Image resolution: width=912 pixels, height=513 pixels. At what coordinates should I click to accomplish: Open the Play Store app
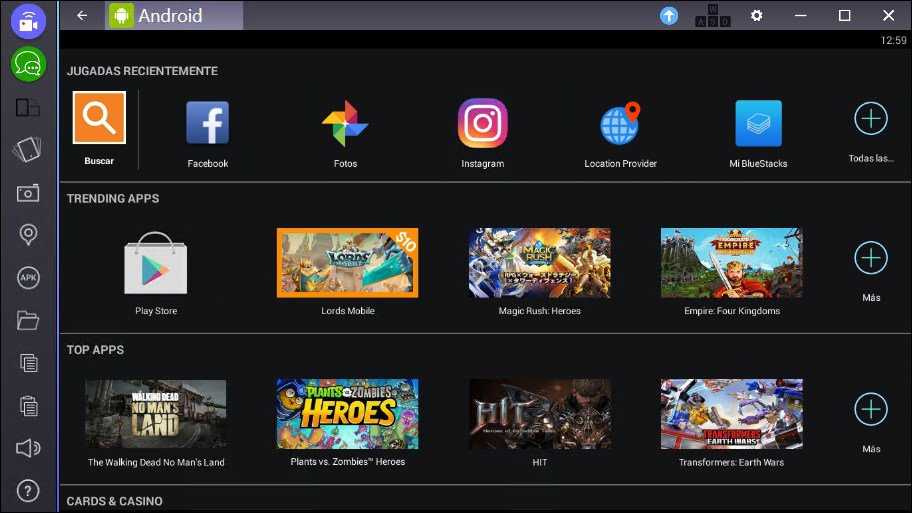click(156, 263)
